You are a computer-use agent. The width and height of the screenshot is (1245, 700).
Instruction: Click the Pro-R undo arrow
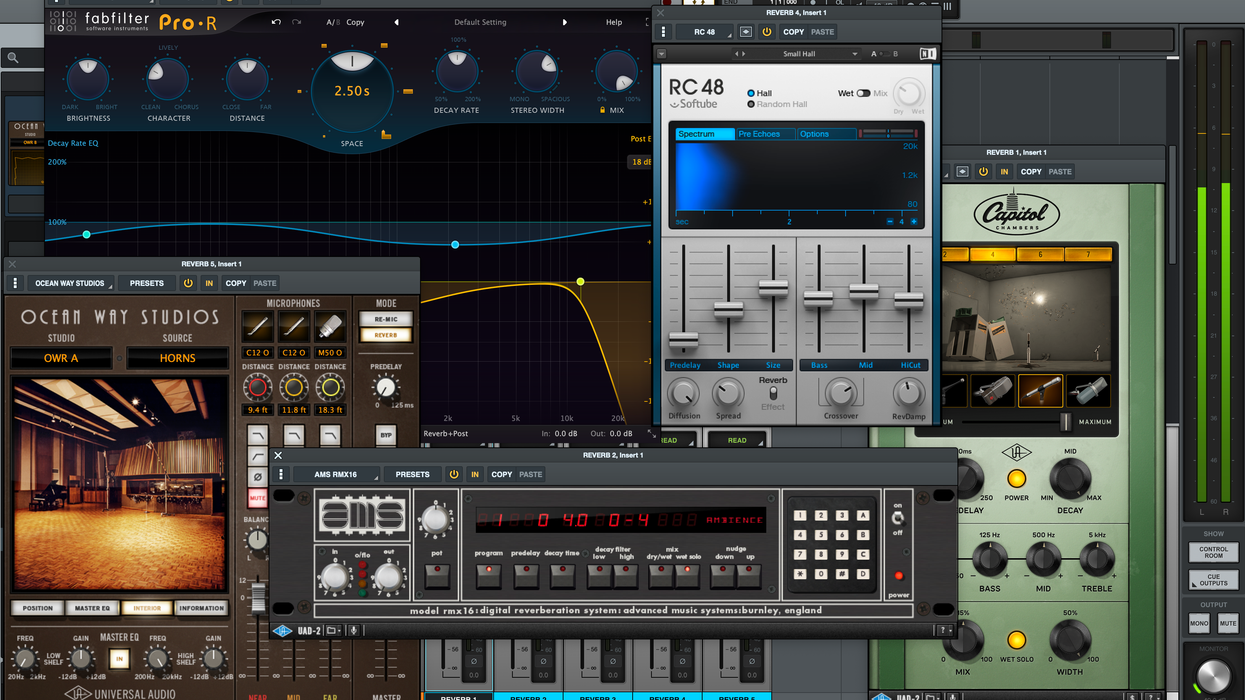[276, 22]
